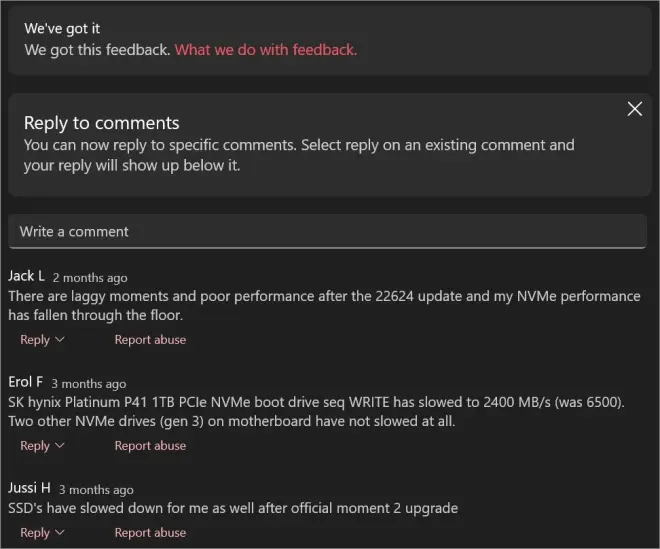Viewport: 660px width, 549px height.
Task: Click Erol F's '3 months ago' timestamp
Action: pyautogui.click(x=89, y=383)
